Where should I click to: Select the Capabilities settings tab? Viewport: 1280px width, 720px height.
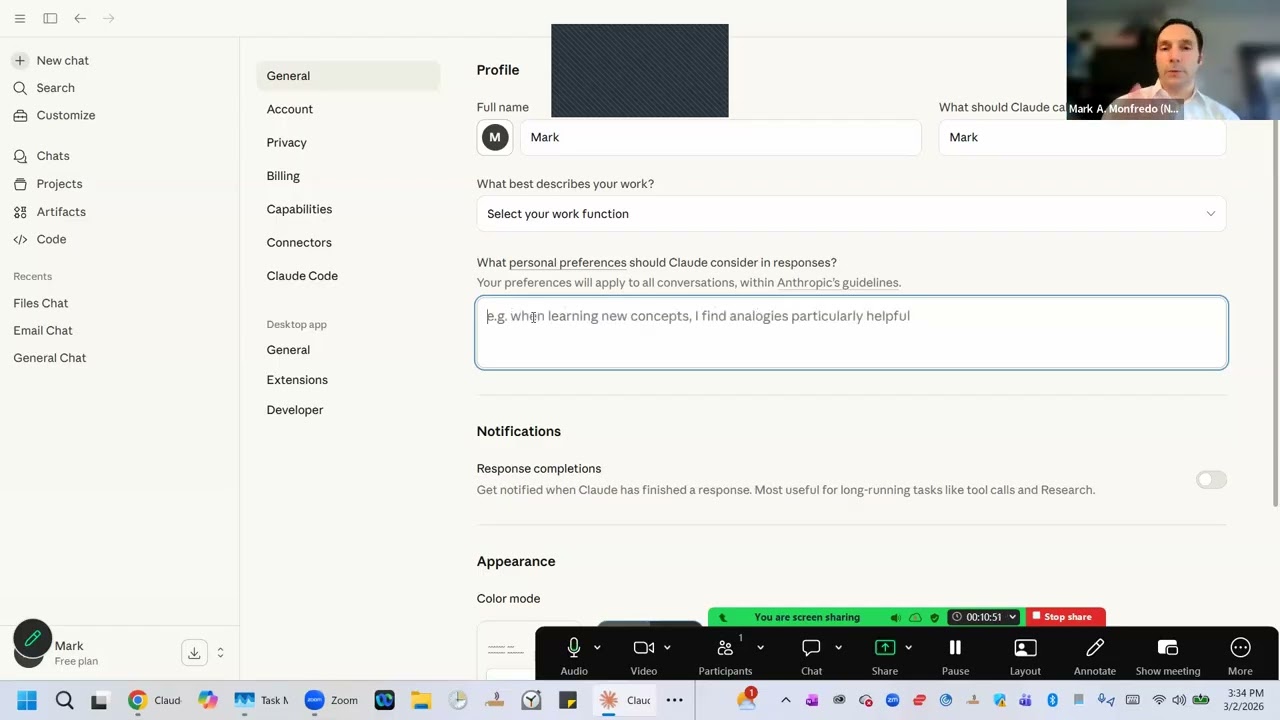point(299,209)
